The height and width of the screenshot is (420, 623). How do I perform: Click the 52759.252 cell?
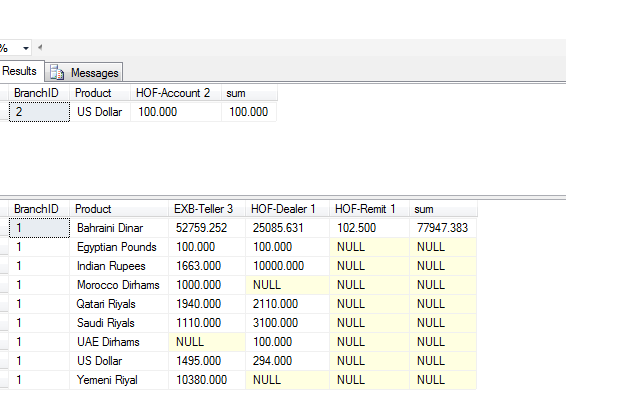pos(207,228)
